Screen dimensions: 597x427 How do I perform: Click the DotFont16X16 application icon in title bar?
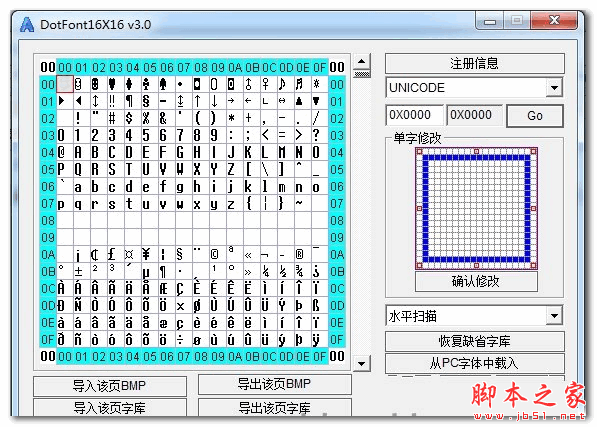(x=27, y=25)
